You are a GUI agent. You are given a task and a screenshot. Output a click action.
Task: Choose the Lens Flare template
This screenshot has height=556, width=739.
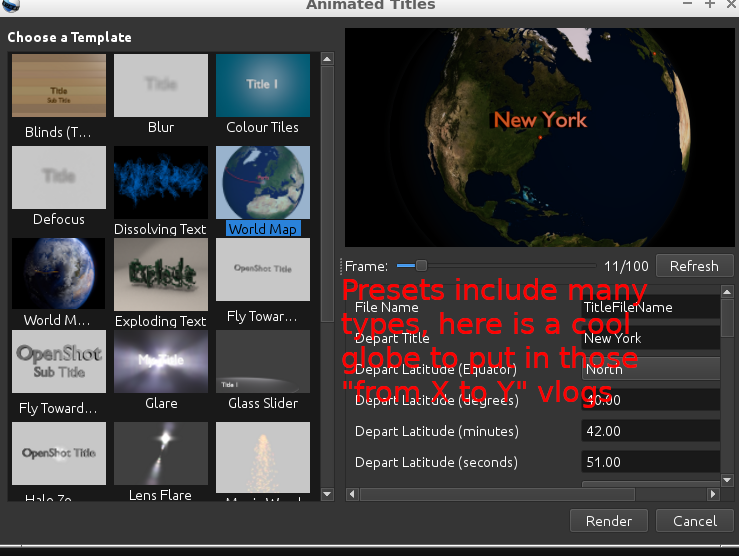[x=160, y=455]
